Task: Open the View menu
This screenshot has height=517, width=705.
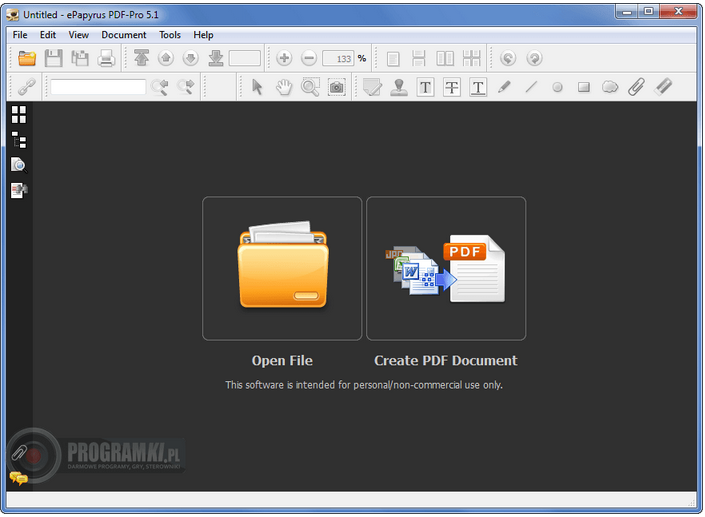Action: tap(78, 35)
